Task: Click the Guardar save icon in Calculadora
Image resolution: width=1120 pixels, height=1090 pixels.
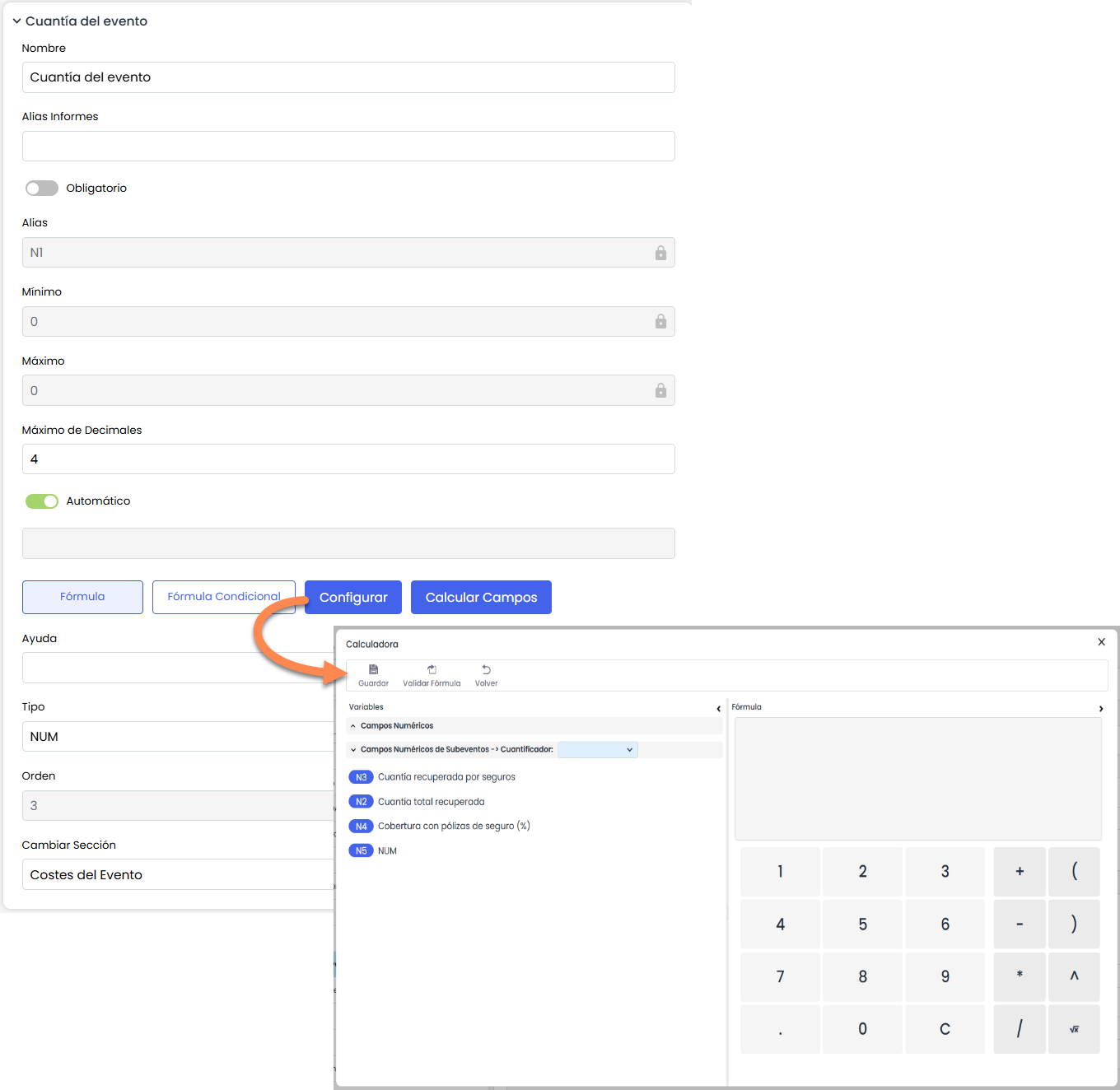Action: pos(373,670)
